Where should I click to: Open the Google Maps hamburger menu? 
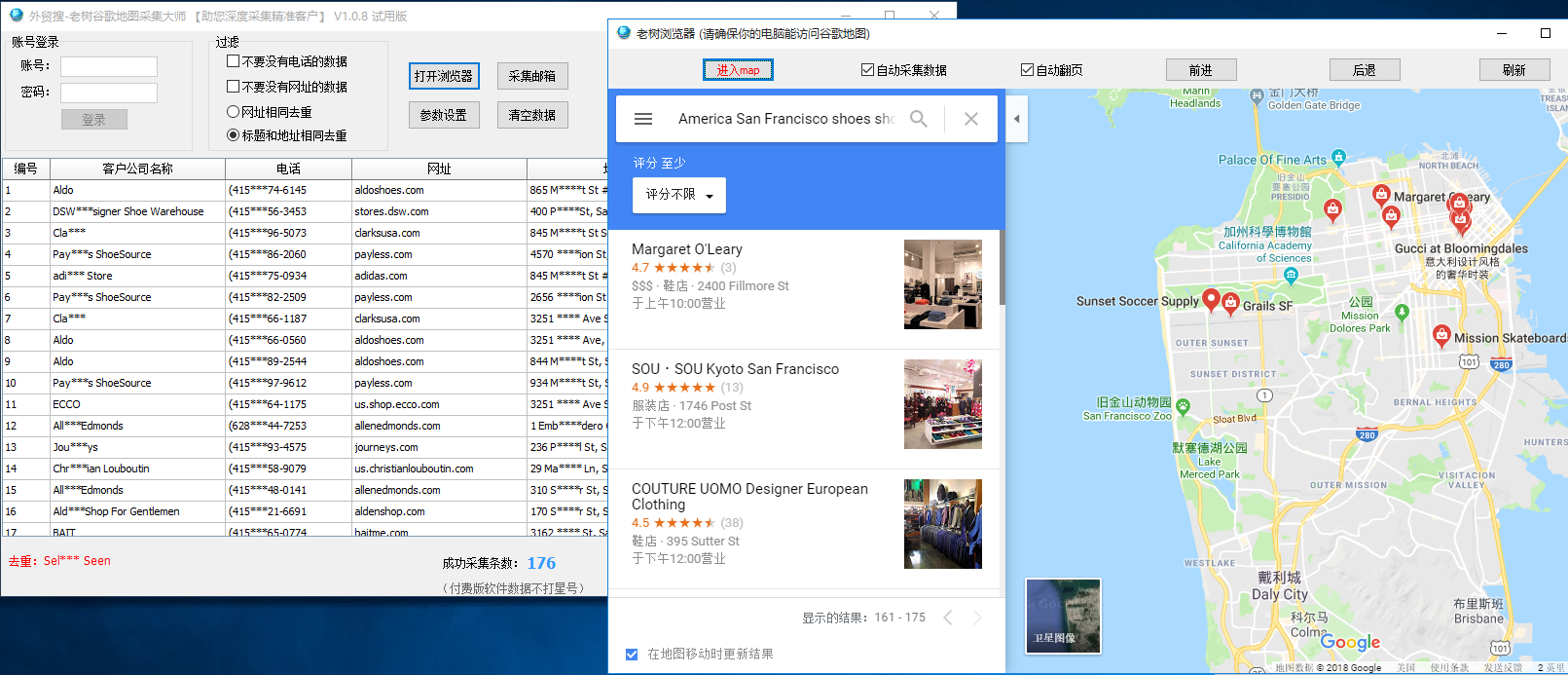[642, 119]
